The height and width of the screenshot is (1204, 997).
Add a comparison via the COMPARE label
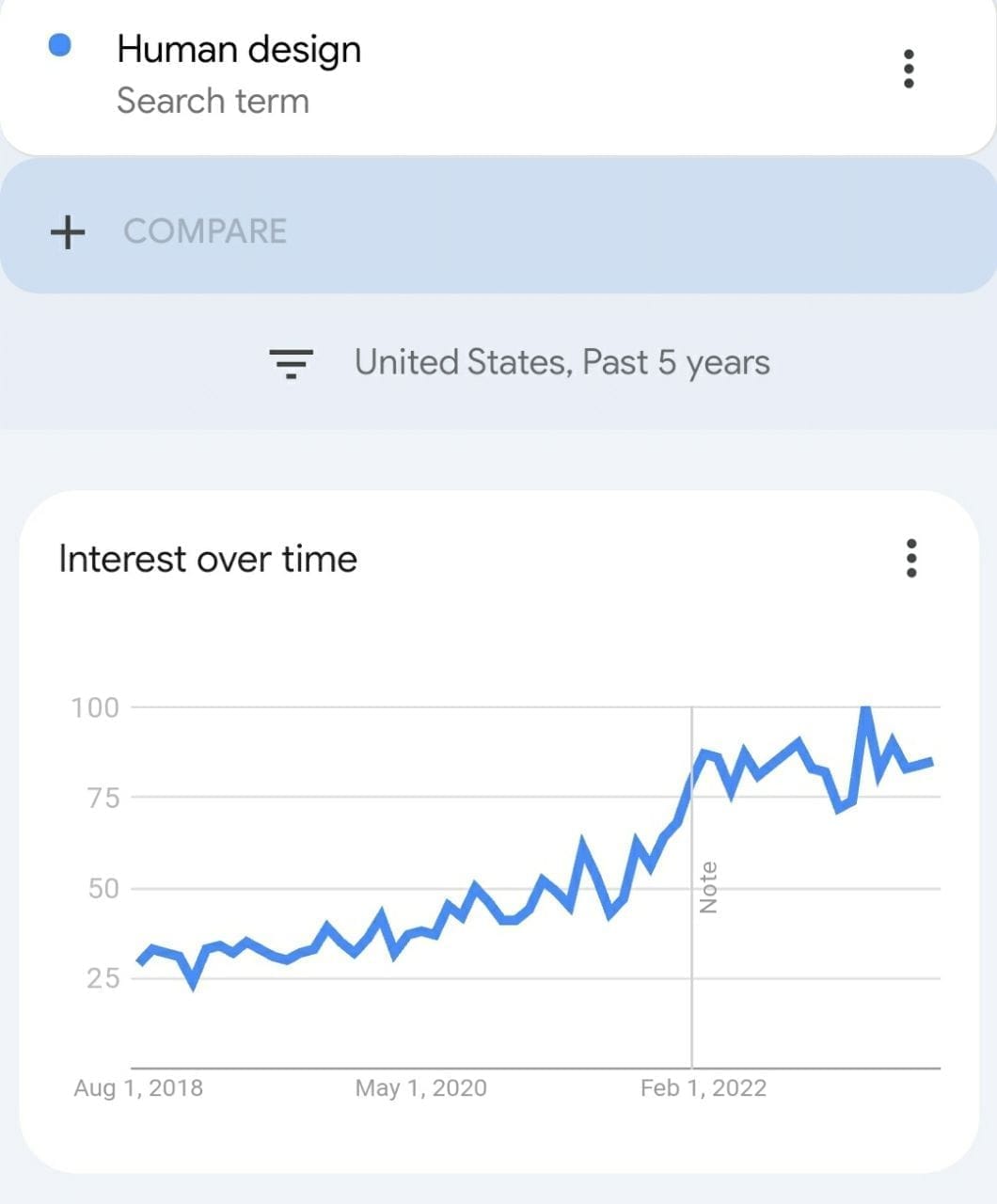205,231
